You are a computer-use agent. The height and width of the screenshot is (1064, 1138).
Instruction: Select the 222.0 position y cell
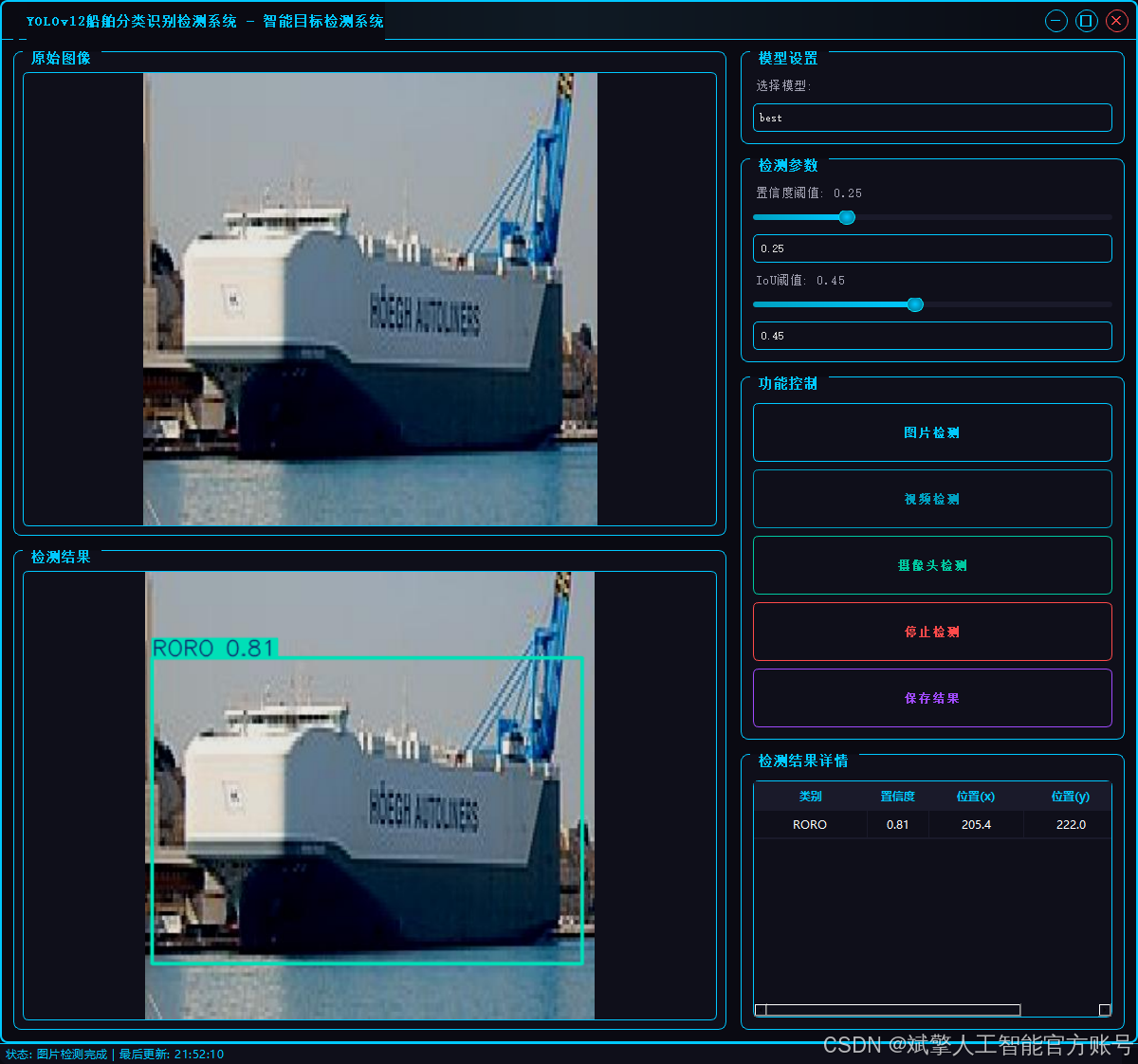(x=1070, y=825)
